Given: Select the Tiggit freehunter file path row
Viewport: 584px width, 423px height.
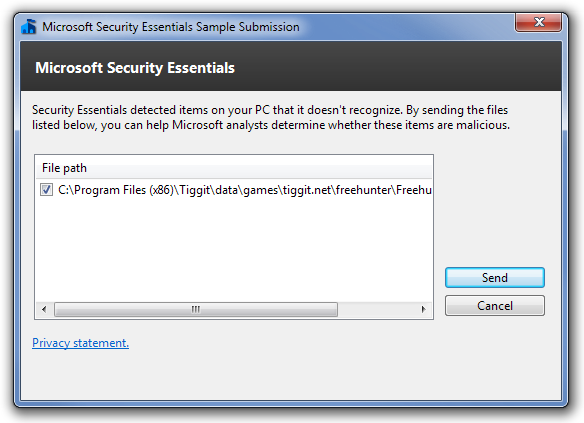Looking at the screenshot, I should pos(234,190).
